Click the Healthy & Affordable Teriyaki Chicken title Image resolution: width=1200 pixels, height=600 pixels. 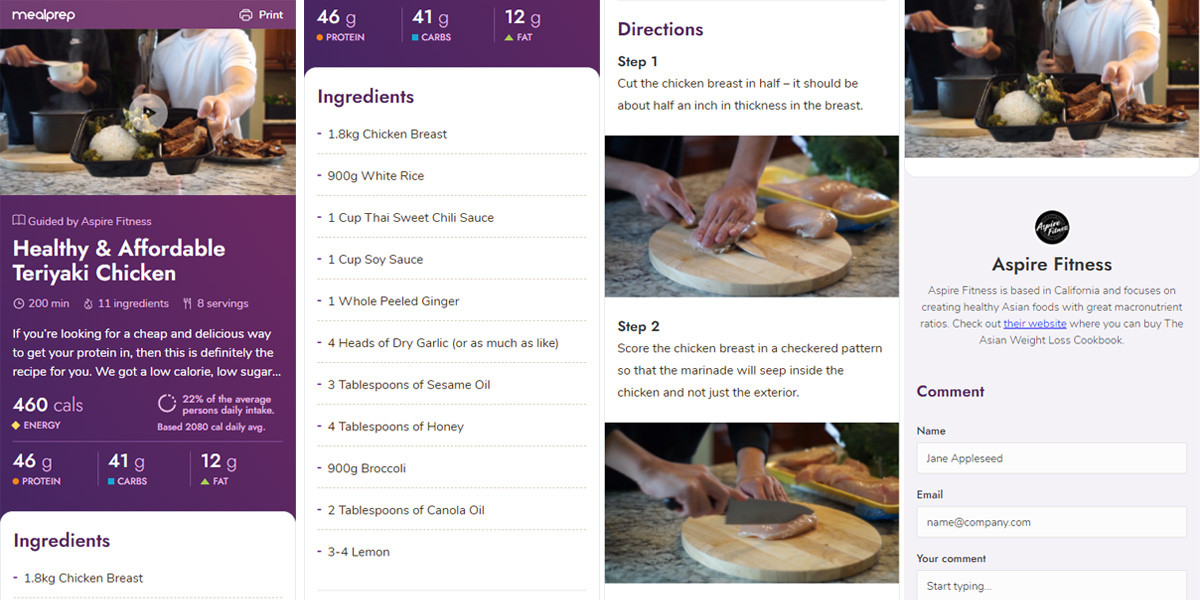(x=119, y=261)
